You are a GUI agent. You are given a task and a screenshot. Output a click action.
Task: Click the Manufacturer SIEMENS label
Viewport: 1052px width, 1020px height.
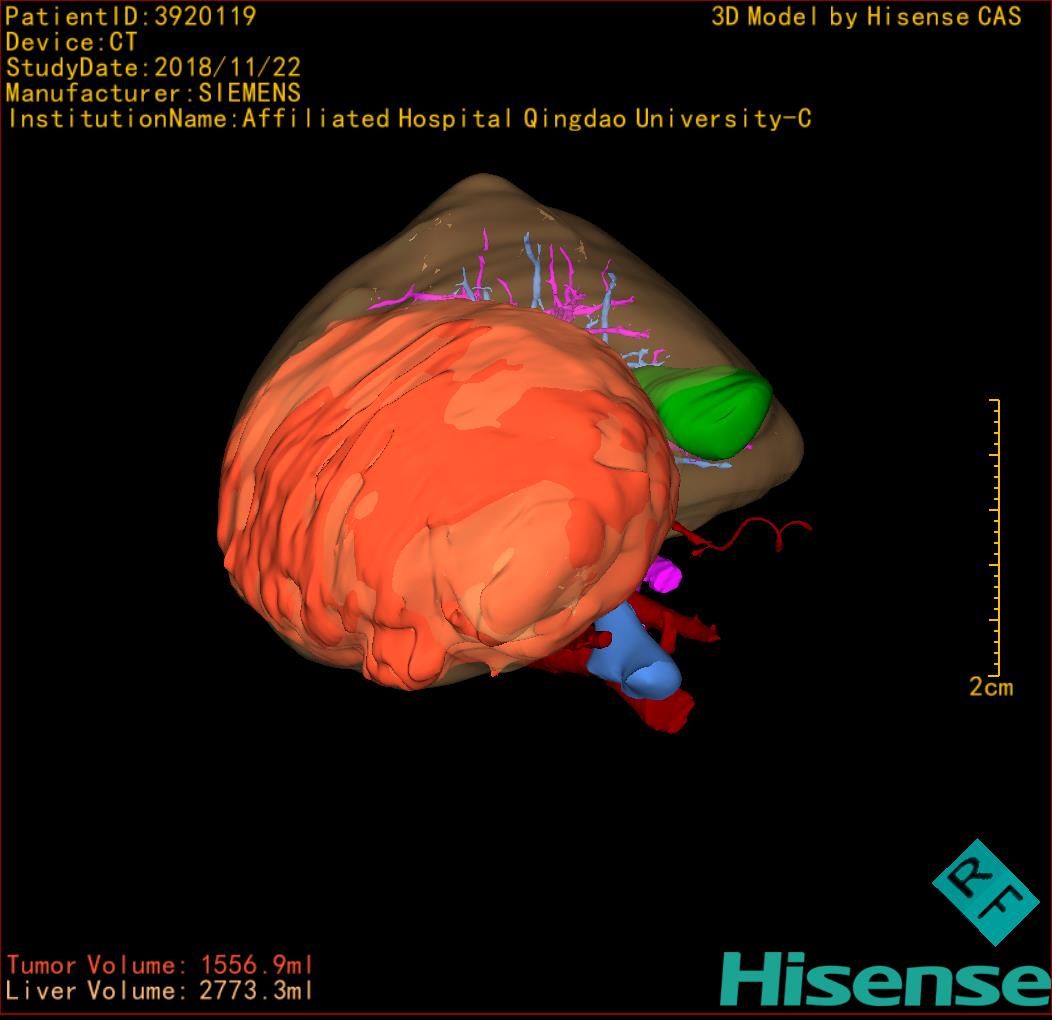tap(153, 93)
